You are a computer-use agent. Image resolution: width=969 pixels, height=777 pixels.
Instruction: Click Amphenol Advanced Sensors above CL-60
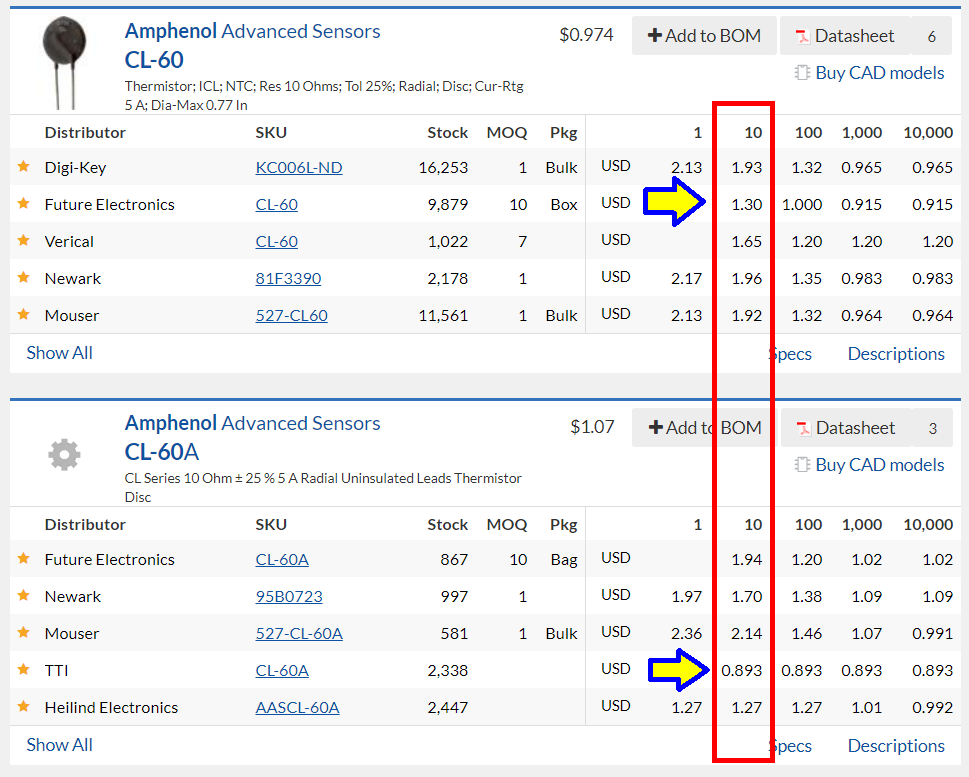(x=252, y=31)
